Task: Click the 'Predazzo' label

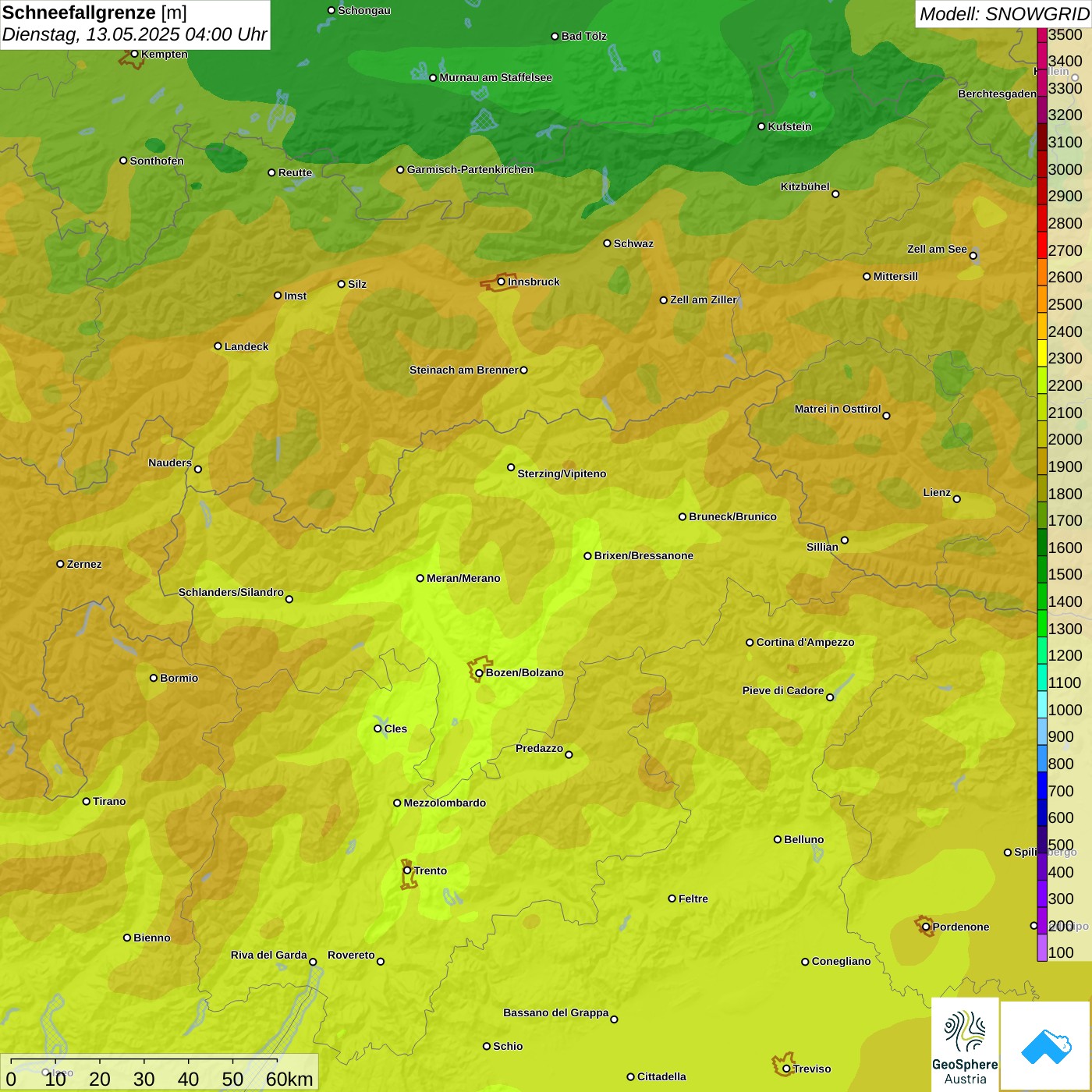Action: pos(539,748)
